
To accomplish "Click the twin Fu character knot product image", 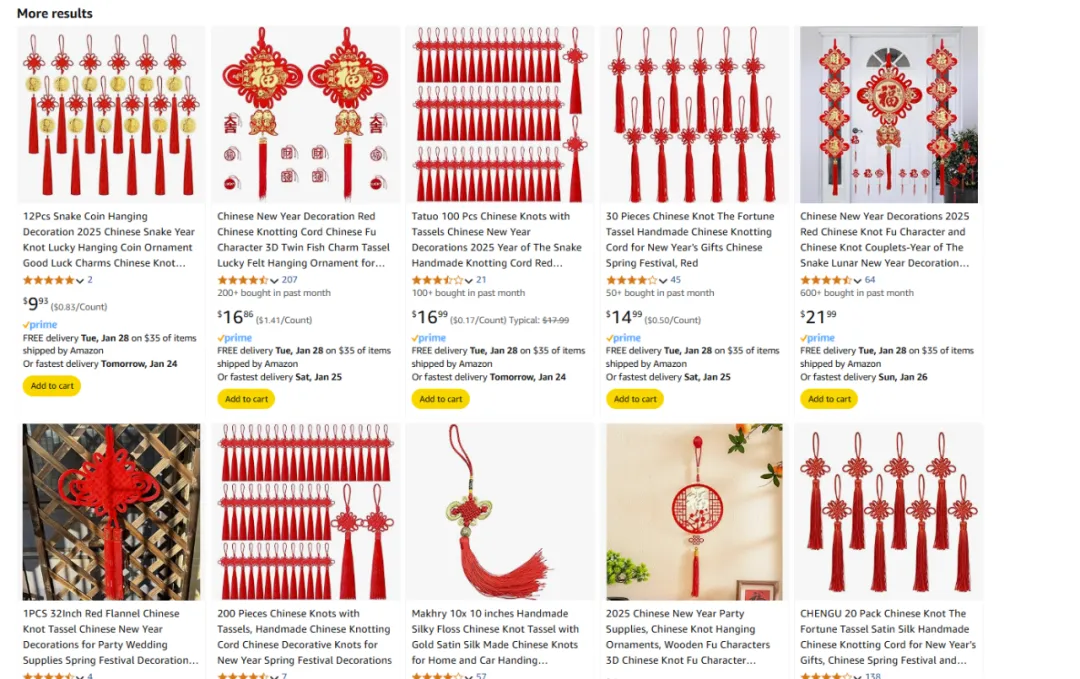I will tap(305, 114).
